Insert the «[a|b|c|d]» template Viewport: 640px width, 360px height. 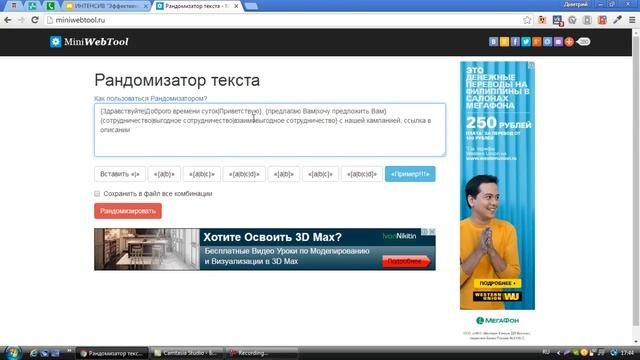point(362,174)
